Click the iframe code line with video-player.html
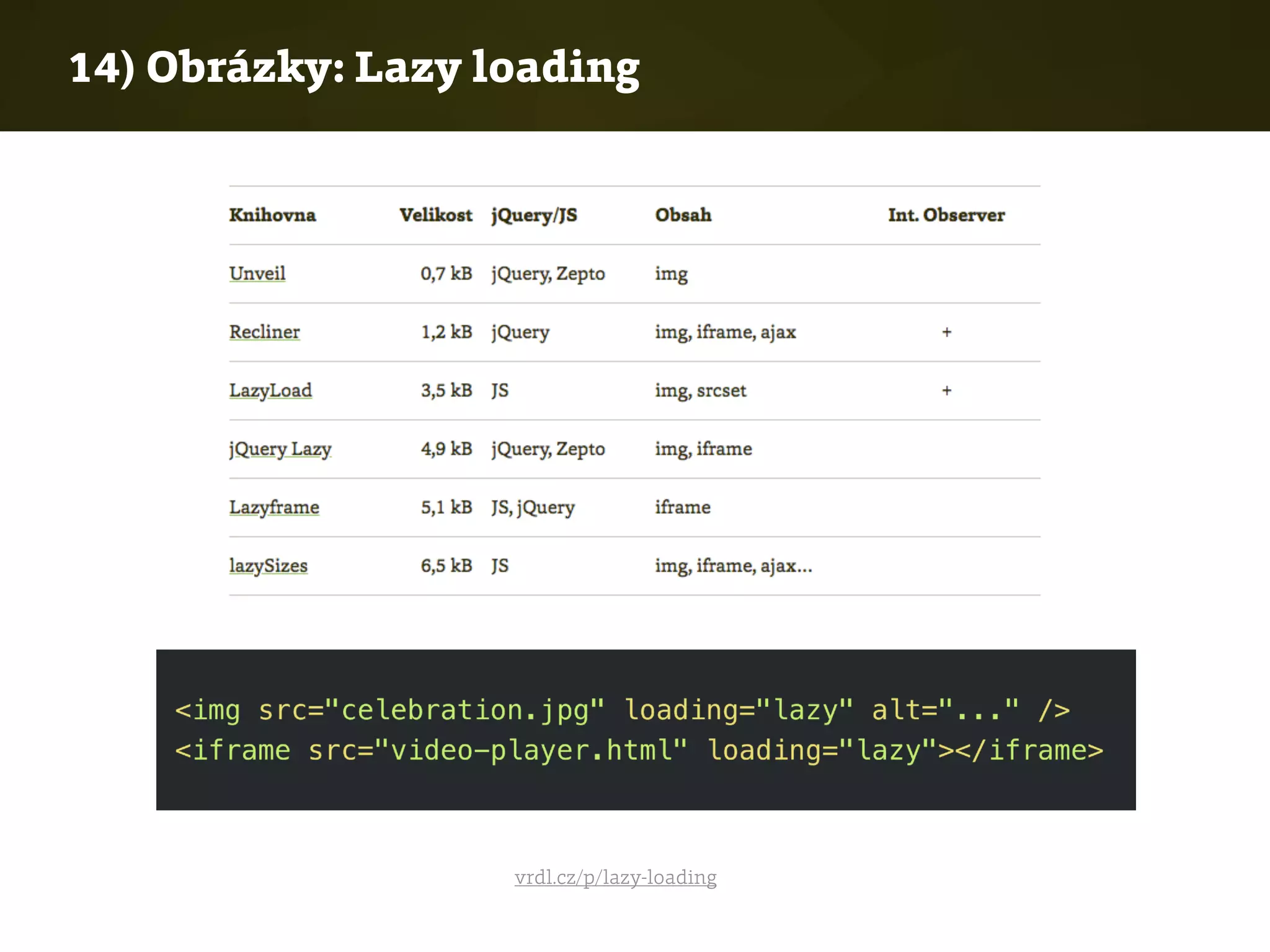Image resolution: width=1270 pixels, height=952 pixels. point(639,750)
